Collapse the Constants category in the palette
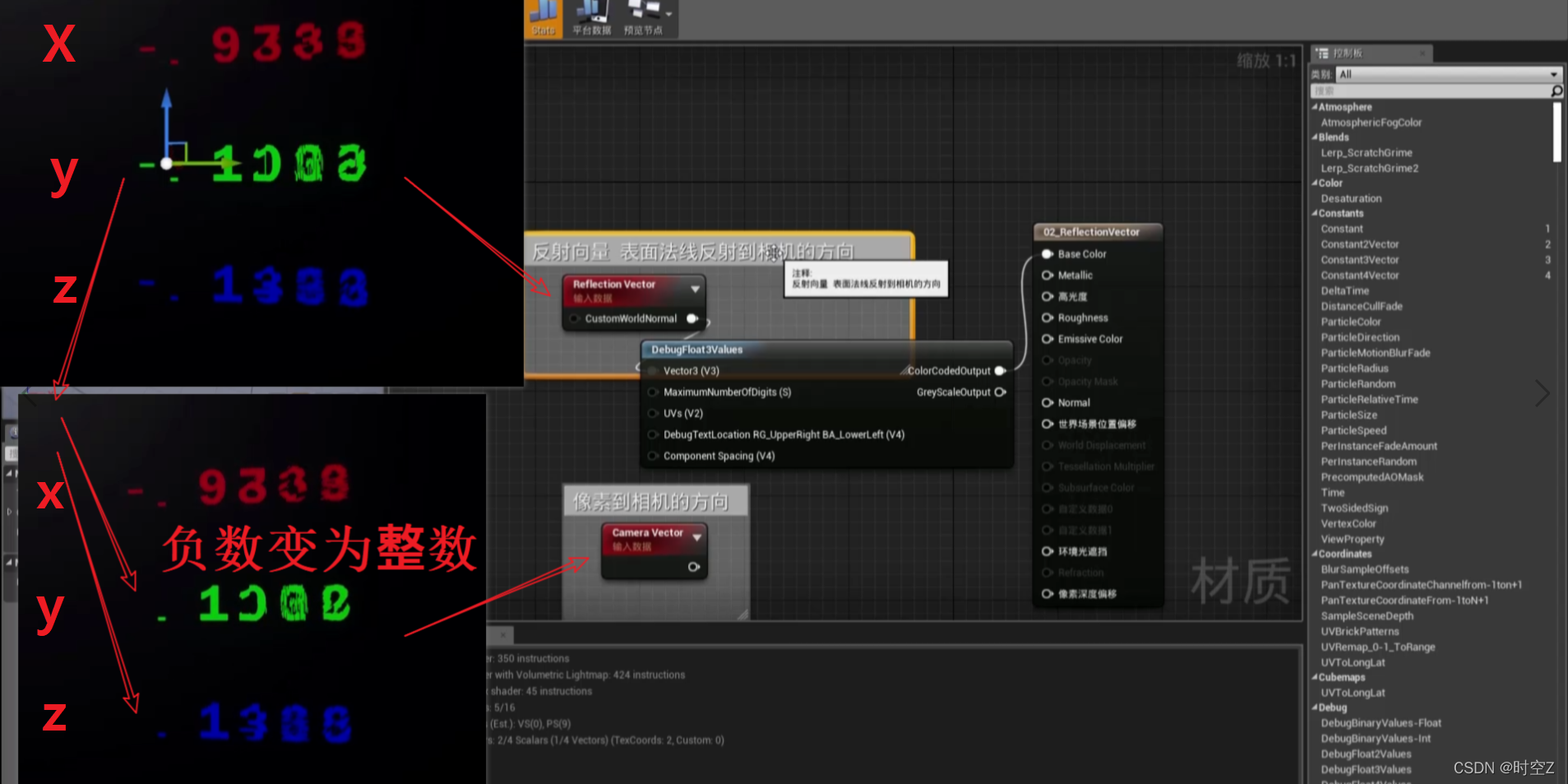1568x784 pixels. point(1316,213)
